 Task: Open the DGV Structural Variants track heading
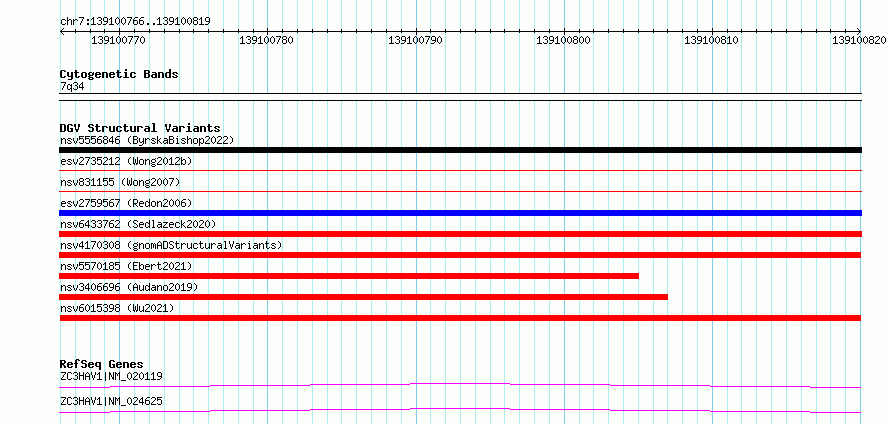tap(140, 128)
